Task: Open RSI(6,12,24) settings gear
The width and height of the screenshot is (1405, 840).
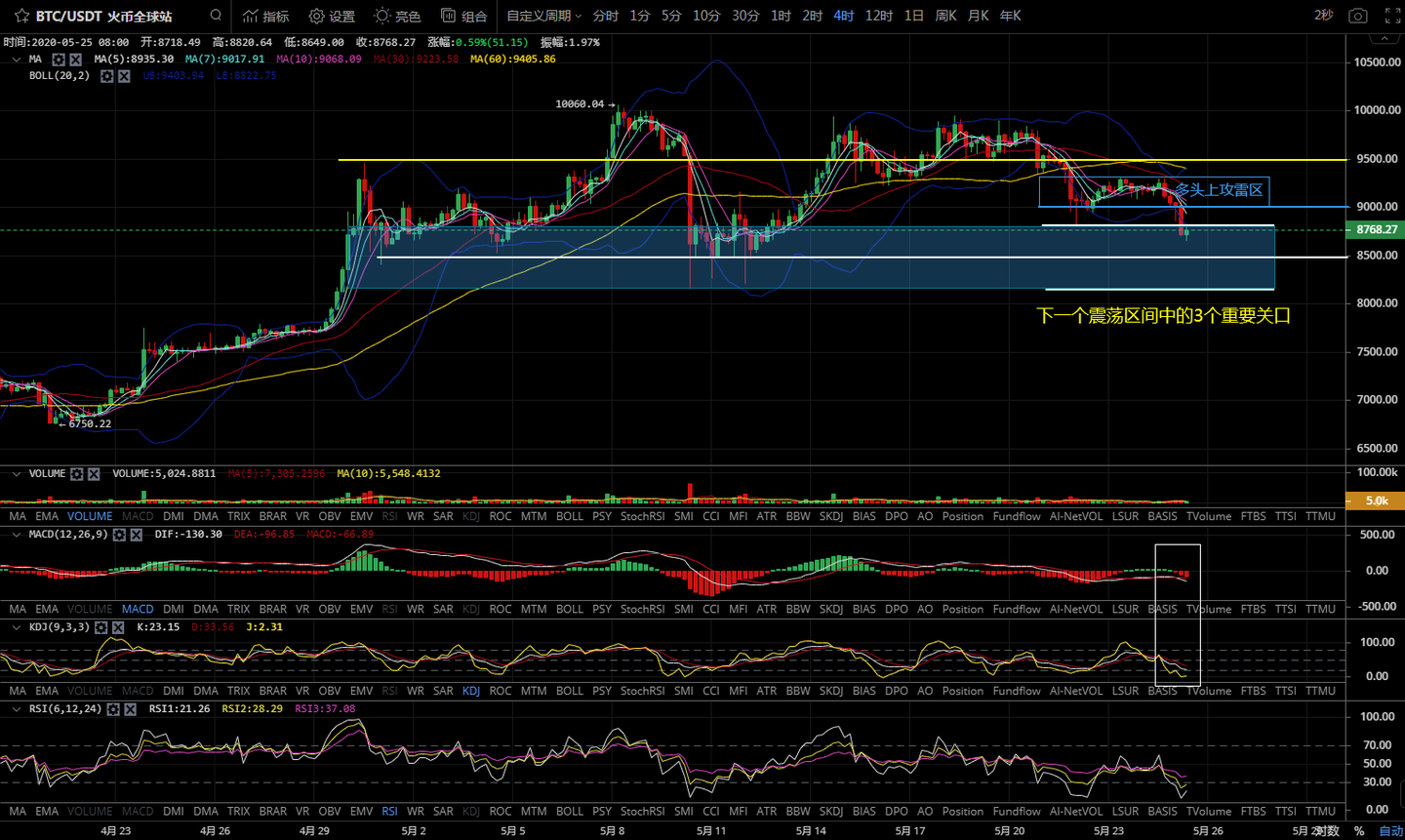Action: pos(113,709)
